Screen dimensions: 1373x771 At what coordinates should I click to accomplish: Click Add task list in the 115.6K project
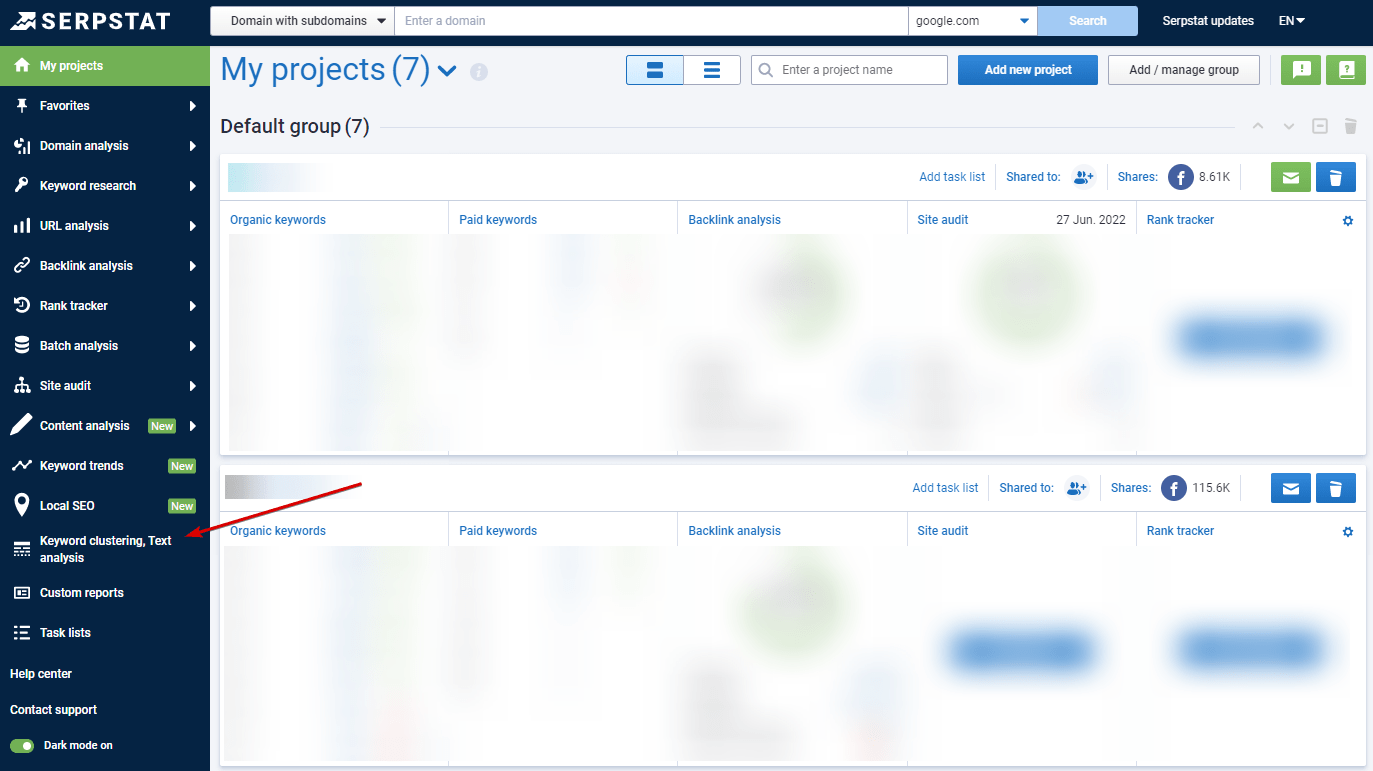pyautogui.click(x=945, y=488)
